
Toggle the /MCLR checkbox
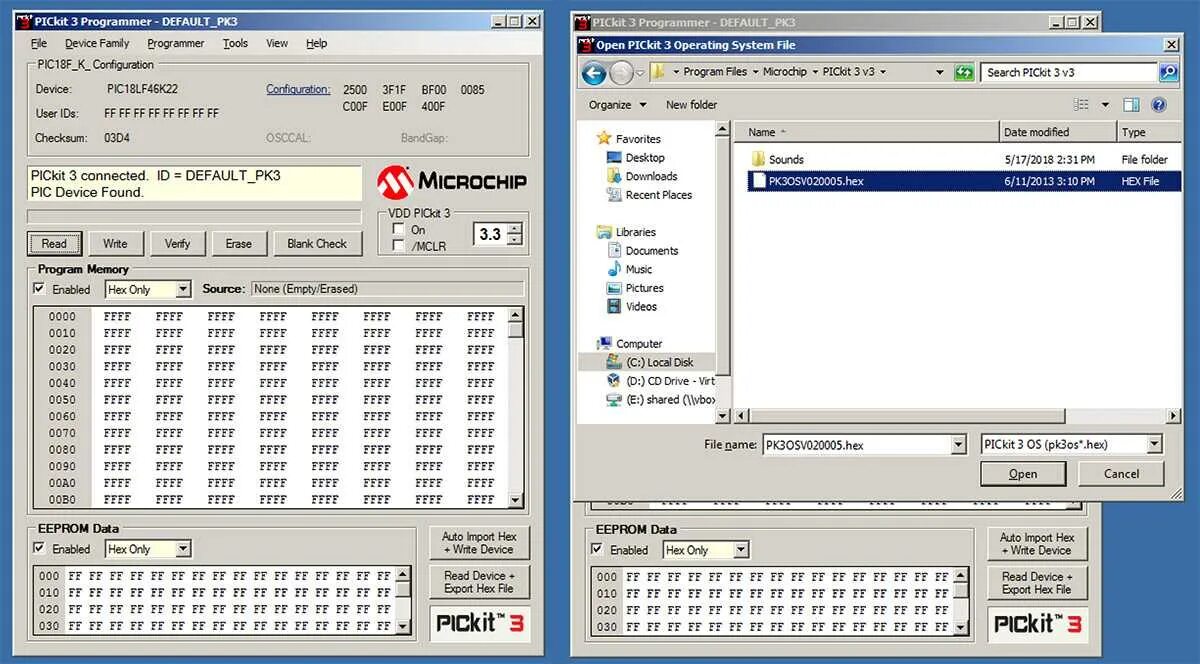(x=399, y=246)
